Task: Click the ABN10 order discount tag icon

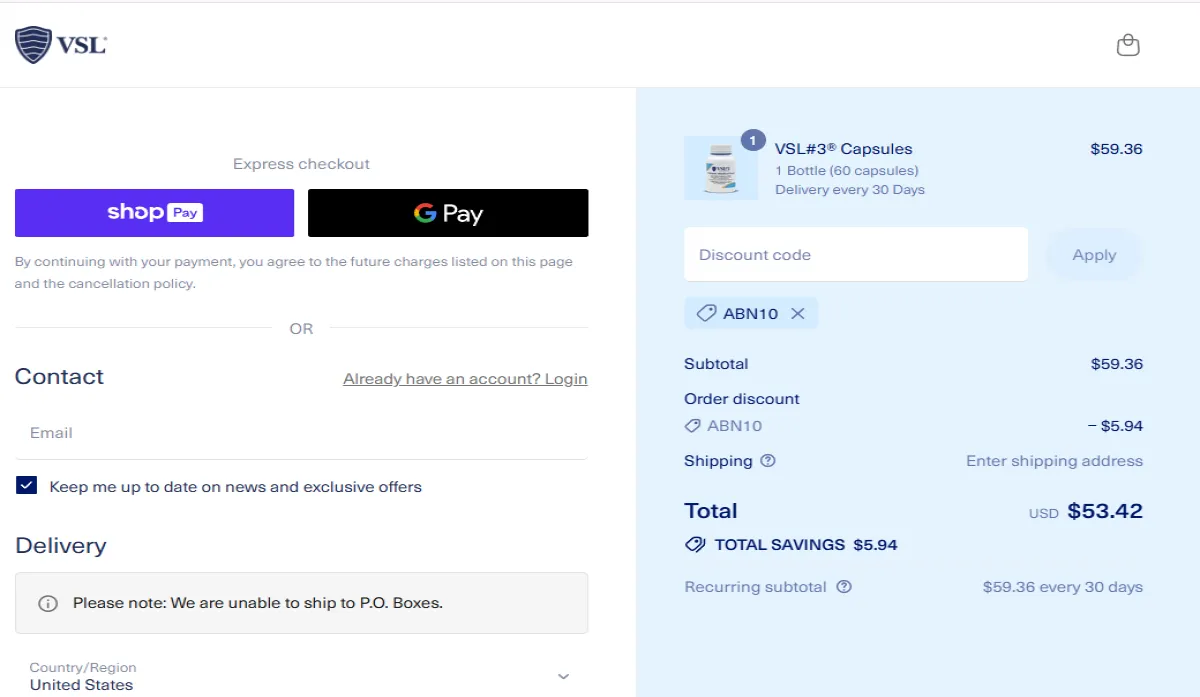Action: pos(692,426)
